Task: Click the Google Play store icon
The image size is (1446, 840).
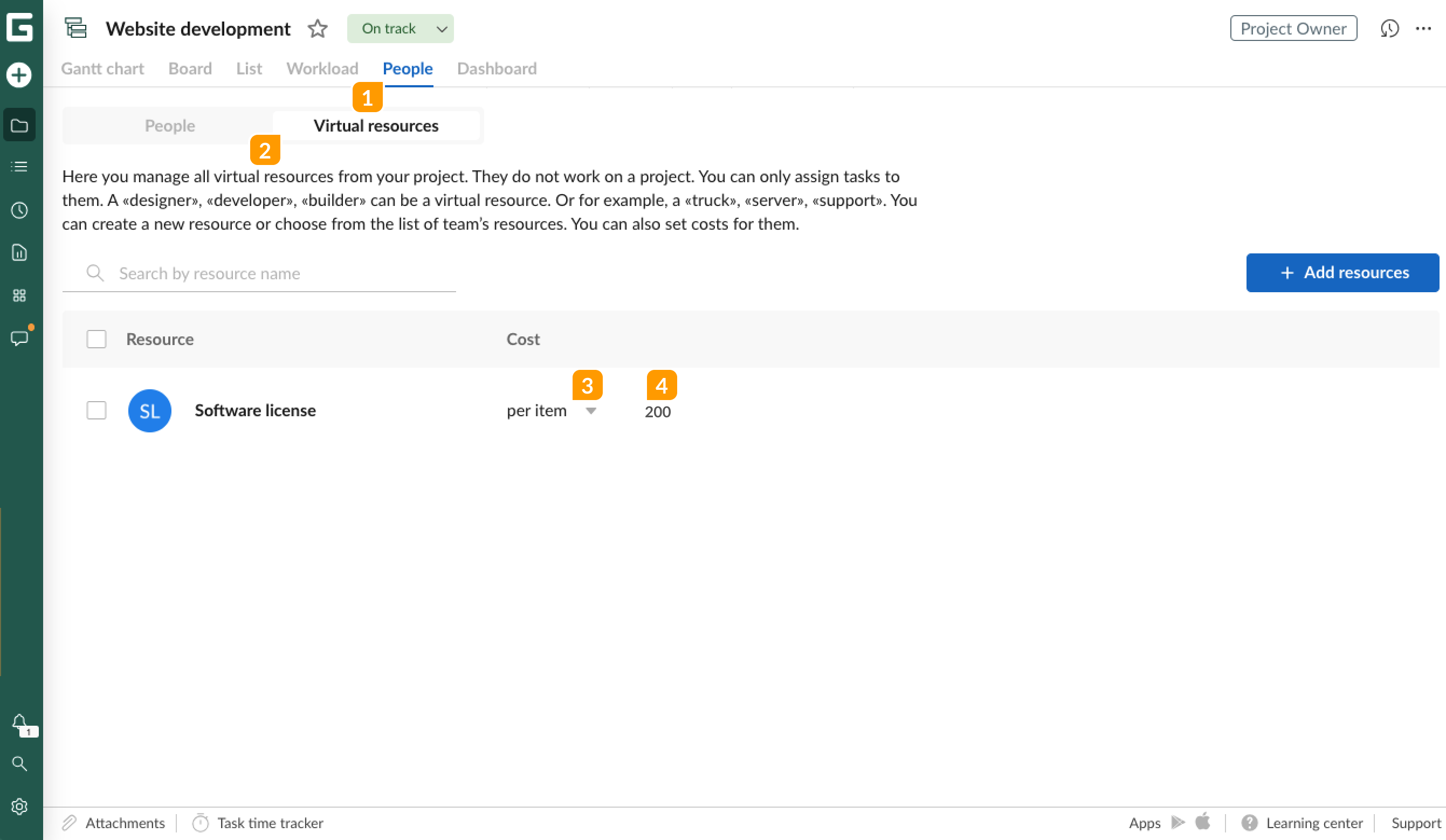Action: tap(1178, 822)
